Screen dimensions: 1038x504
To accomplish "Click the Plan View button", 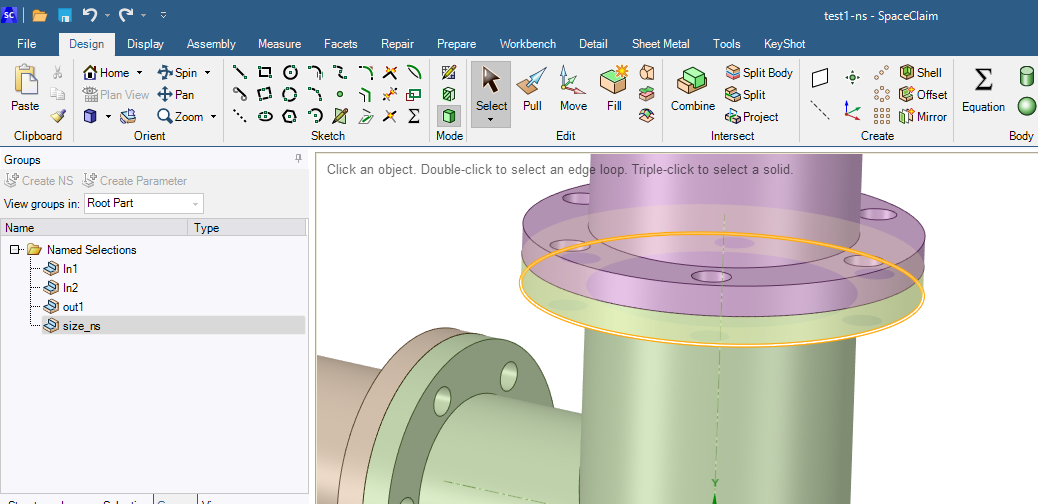I will tap(116, 95).
